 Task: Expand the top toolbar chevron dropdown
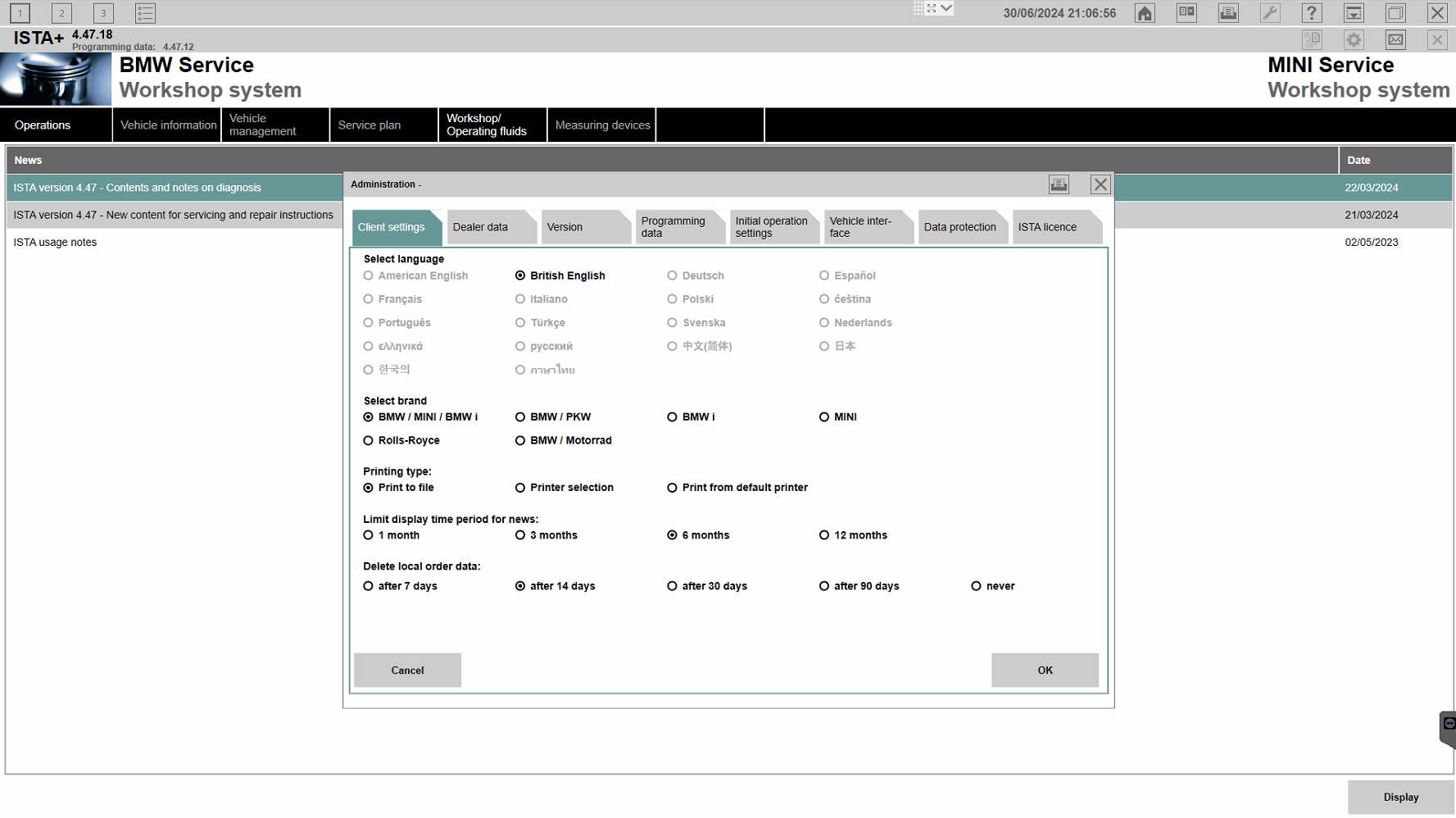click(x=946, y=8)
